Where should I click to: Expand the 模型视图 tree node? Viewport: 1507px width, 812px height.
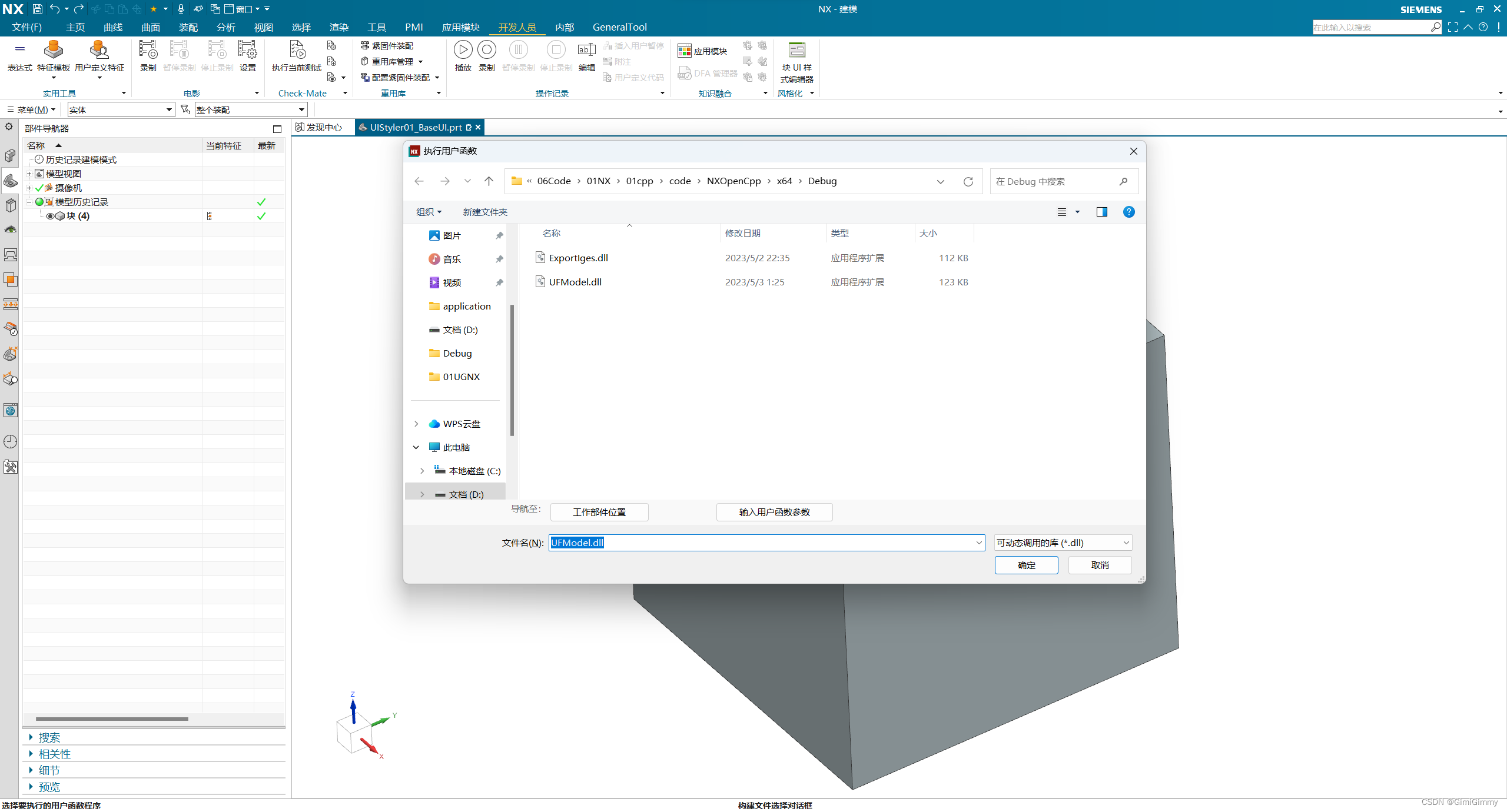click(29, 174)
